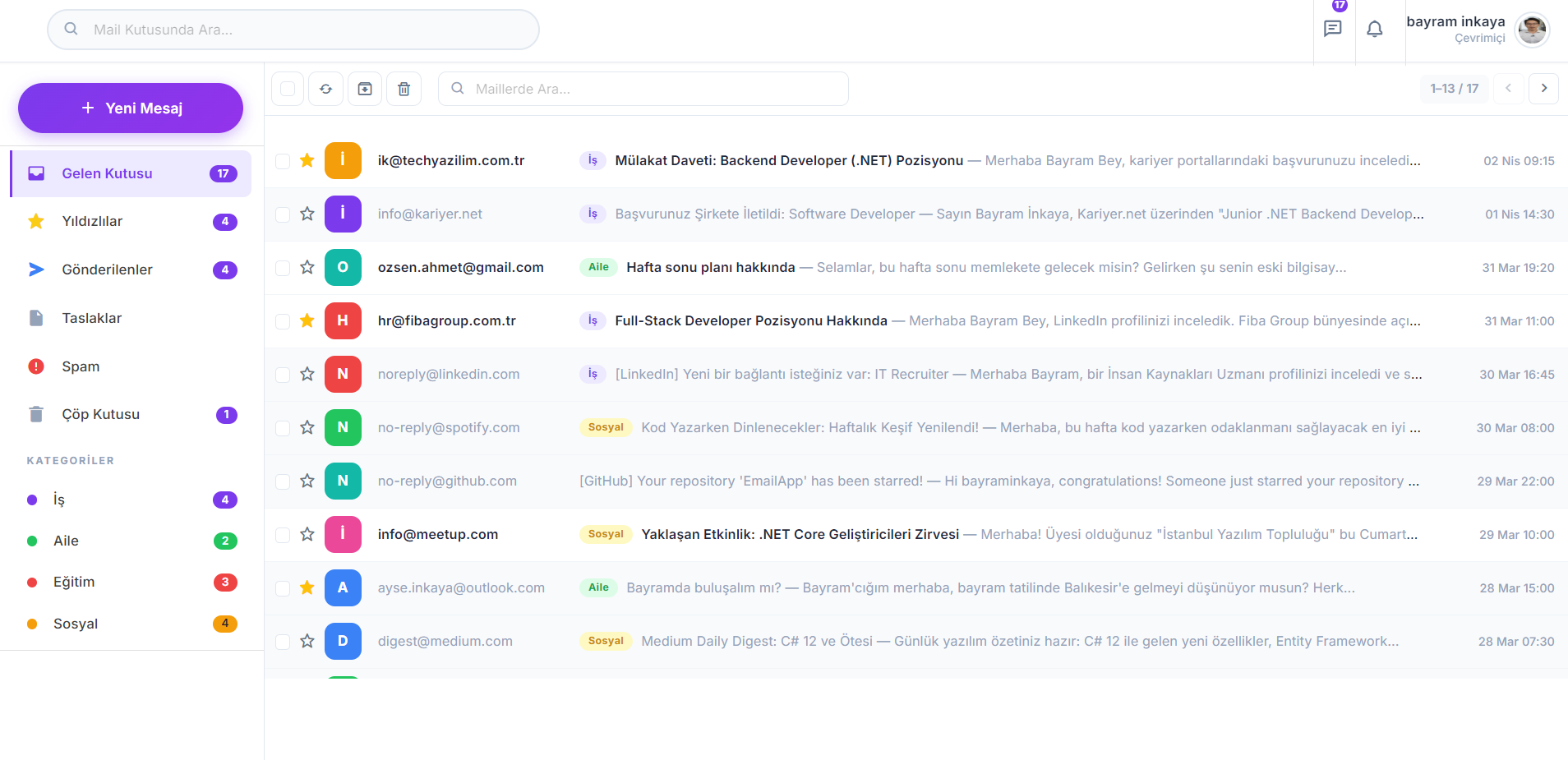The image size is (1568, 760).
Task: Filter by Aile category
Action: [x=131, y=541]
